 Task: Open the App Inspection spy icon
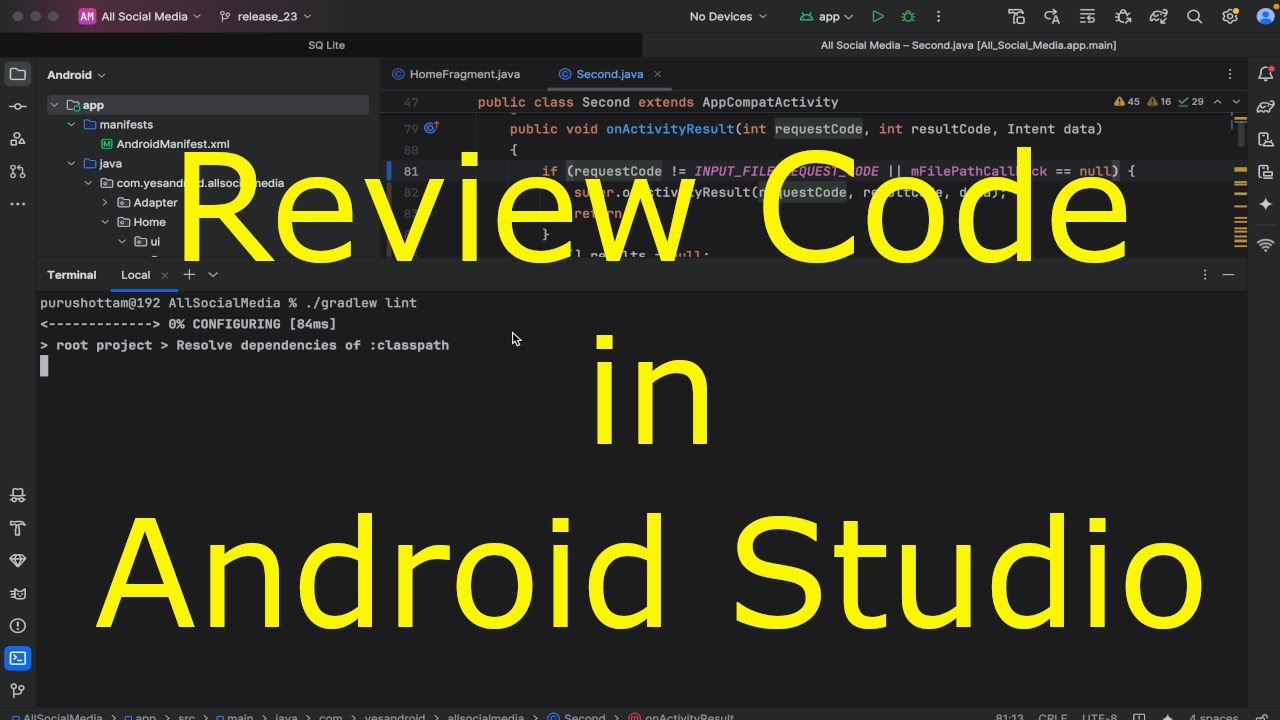click(x=17, y=495)
